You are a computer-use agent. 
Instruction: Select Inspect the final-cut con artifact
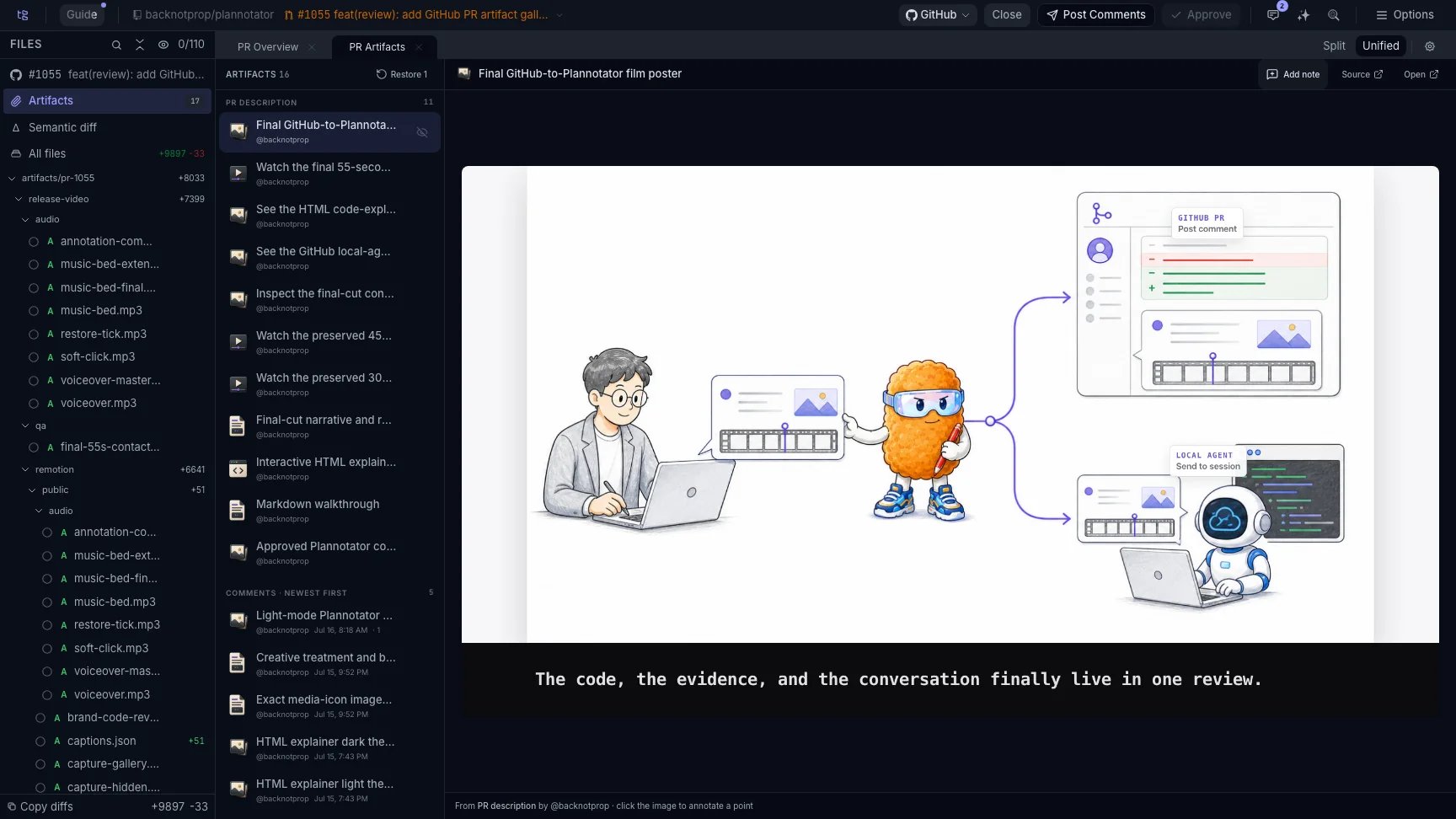[x=329, y=300]
